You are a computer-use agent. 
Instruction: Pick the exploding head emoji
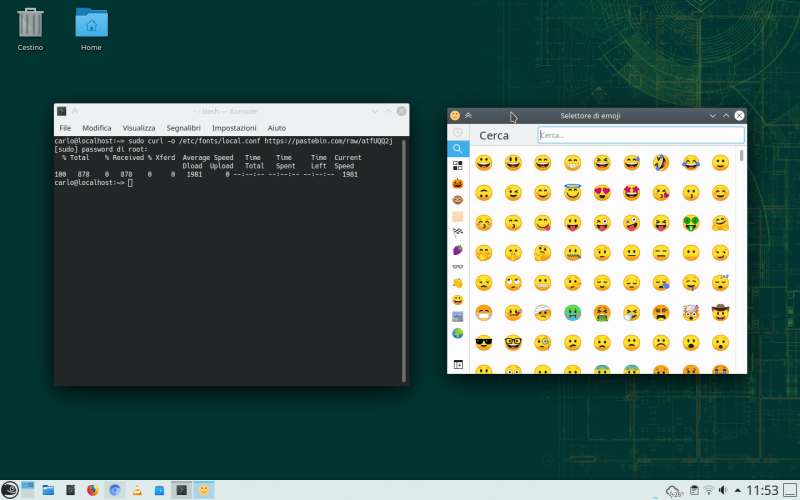pos(691,313)
